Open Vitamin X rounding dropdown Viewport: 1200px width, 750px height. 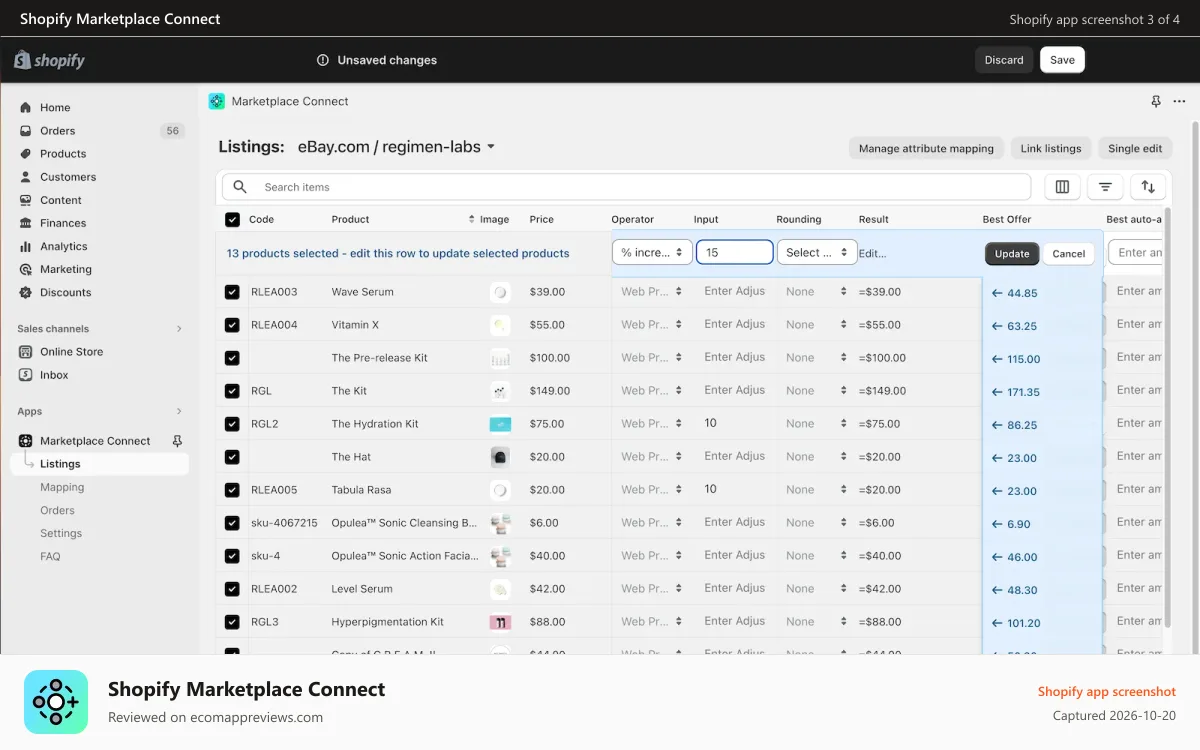coord(817,325)
